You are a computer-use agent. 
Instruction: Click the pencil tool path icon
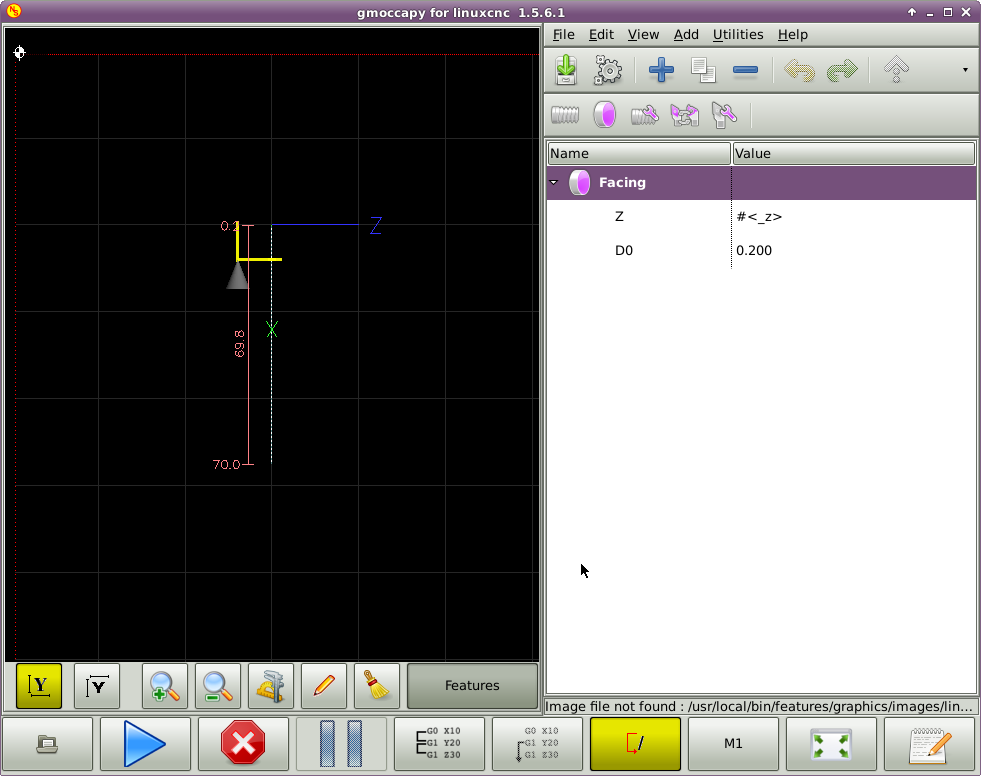tap(323, 686)
